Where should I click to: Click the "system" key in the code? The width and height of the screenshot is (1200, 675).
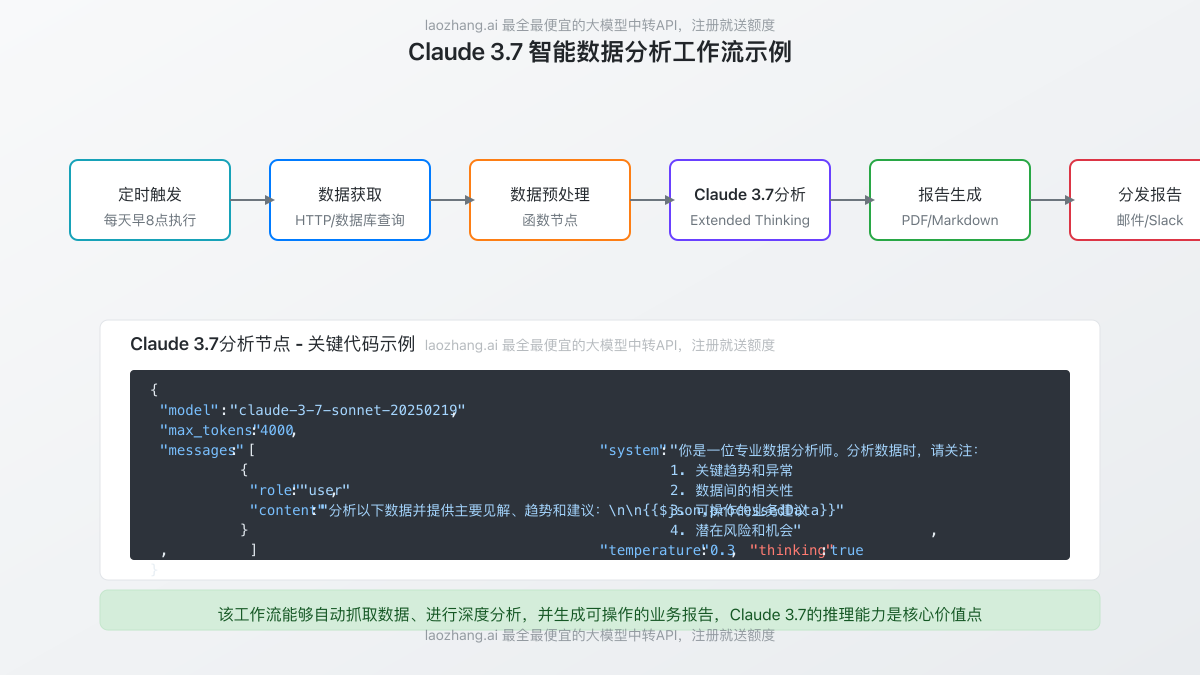coord(633,450)
